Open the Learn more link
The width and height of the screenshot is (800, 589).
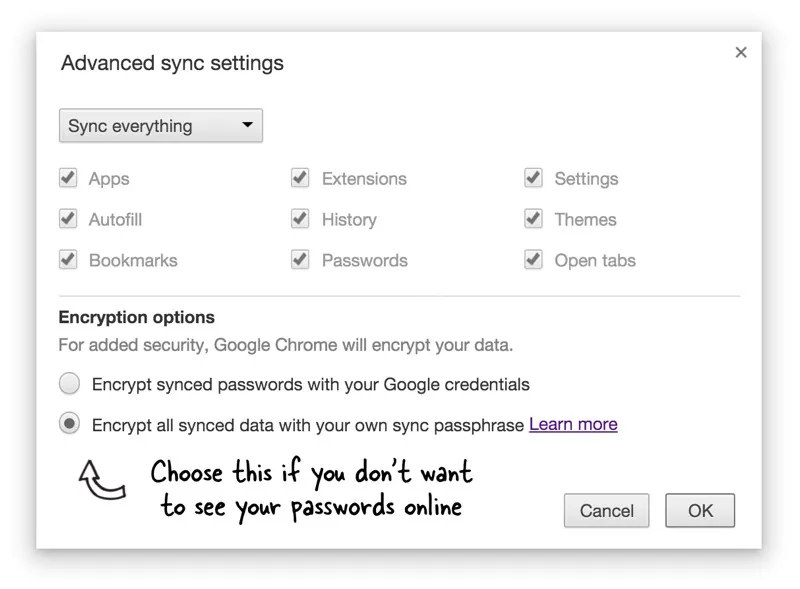pyautogui.click(x=573, y=424)
